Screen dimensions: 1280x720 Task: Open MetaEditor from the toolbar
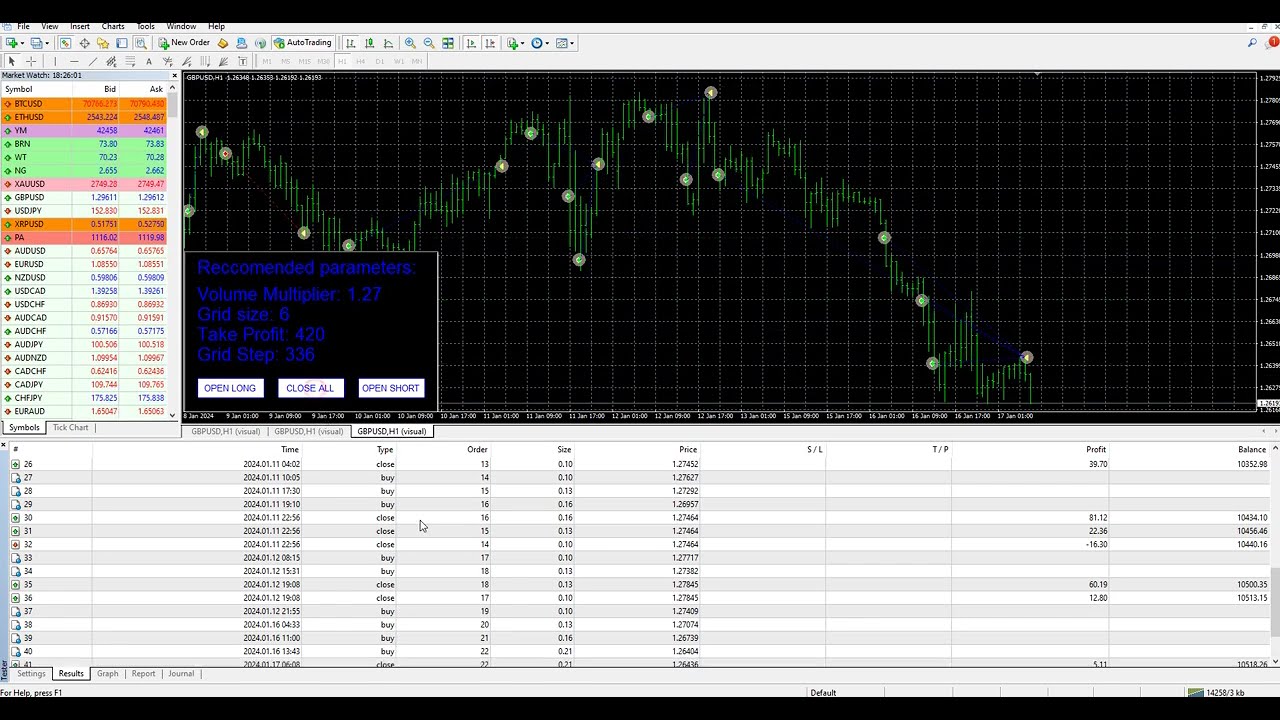pyautogui.click(x=223, y=43)
